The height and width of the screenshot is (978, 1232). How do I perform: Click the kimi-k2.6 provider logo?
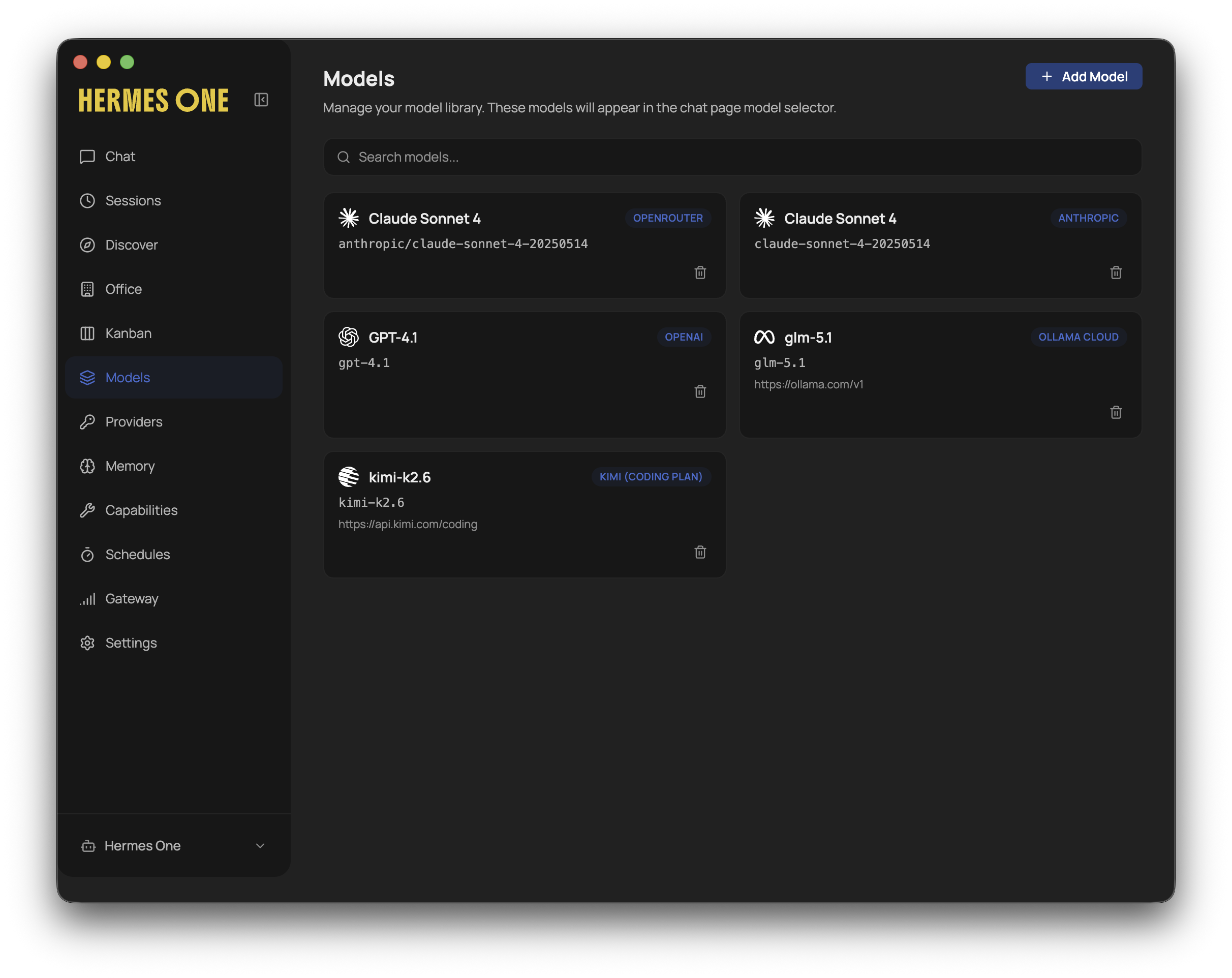pos(349,477)
